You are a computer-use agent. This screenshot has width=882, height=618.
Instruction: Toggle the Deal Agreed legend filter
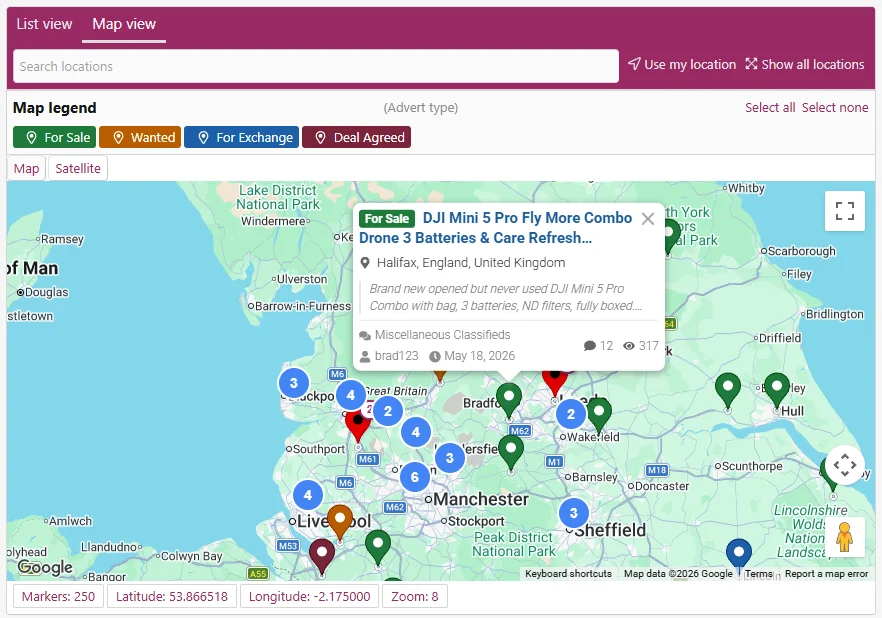(x=357, y=137)
